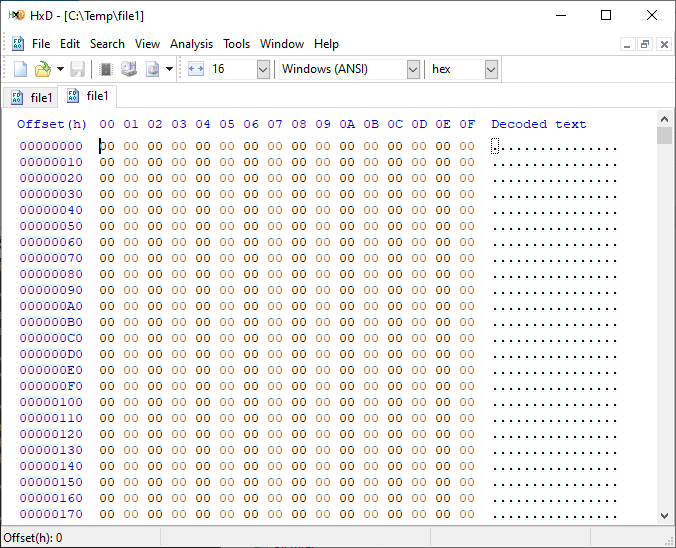Viewport: 676px width, 548px height.
Task: Open the File menu
Action: [41, 44]
